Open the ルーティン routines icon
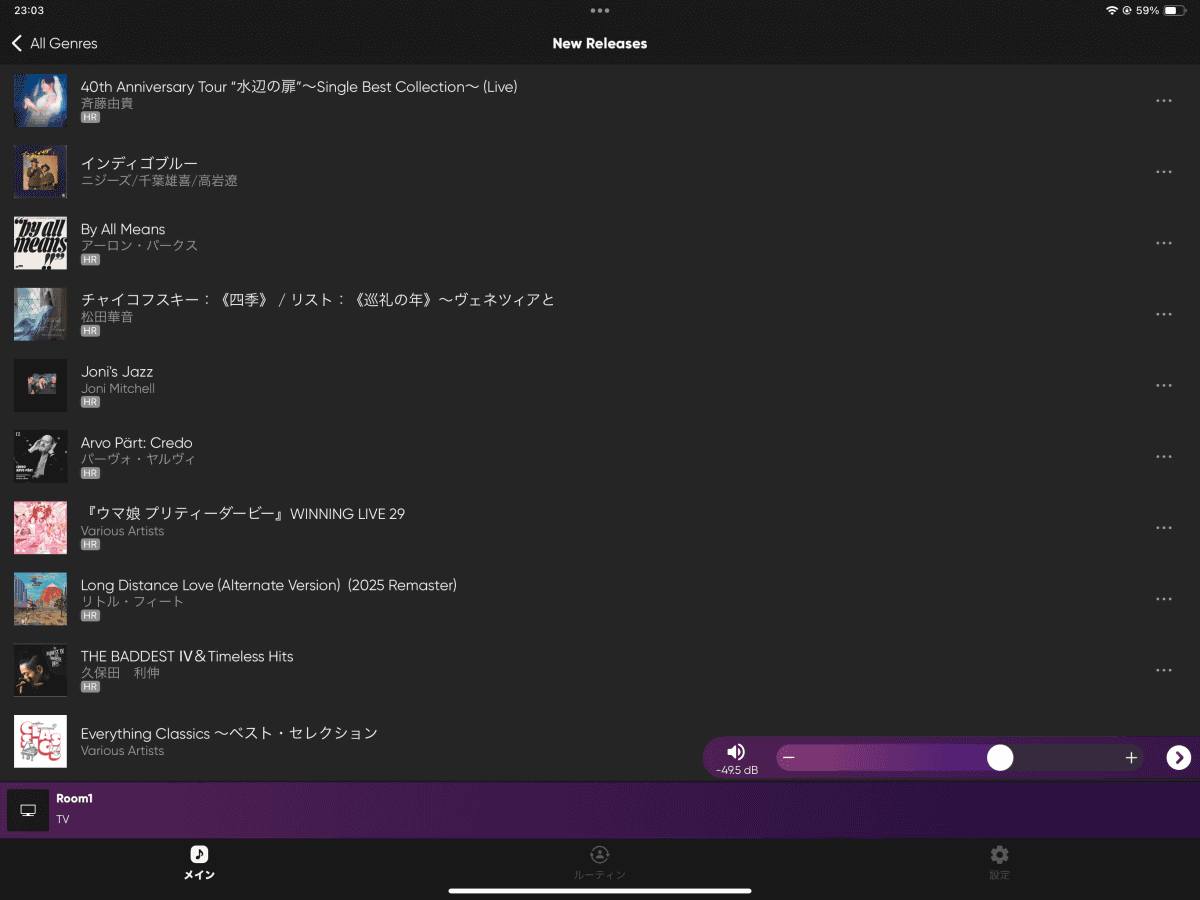1200x900 pixels. point(599,856)
